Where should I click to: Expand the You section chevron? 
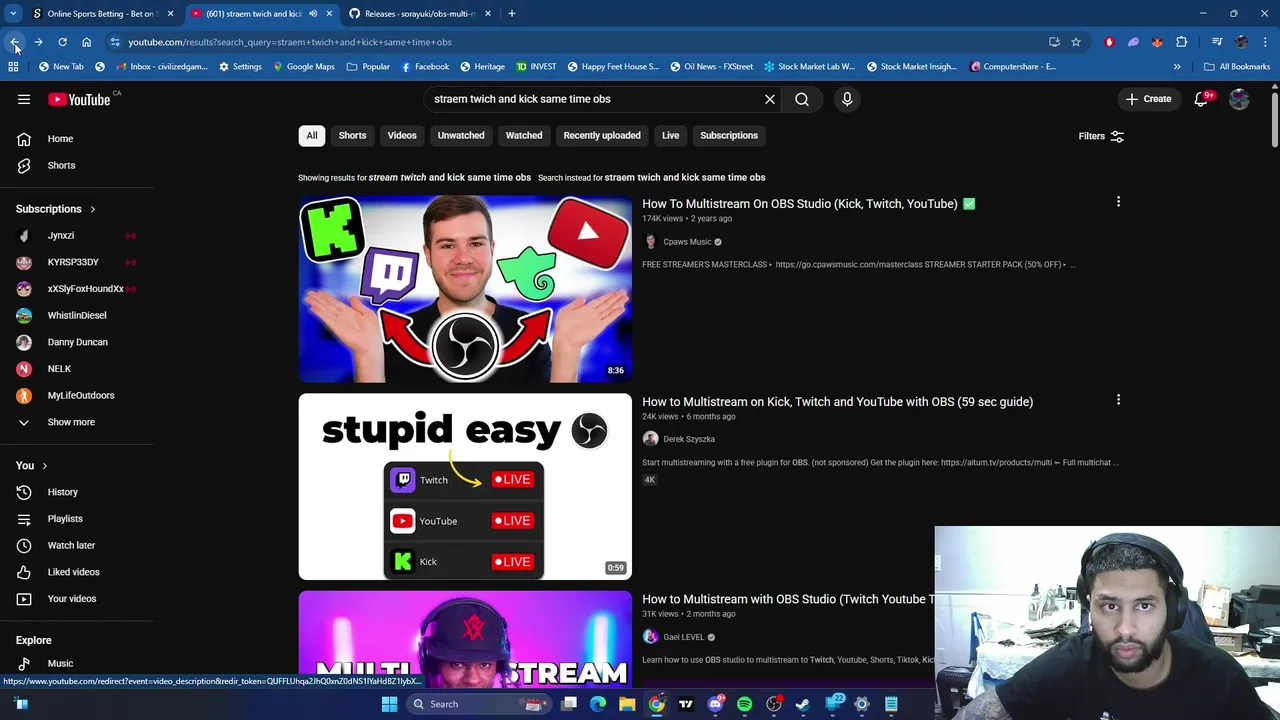click(44, 466)
